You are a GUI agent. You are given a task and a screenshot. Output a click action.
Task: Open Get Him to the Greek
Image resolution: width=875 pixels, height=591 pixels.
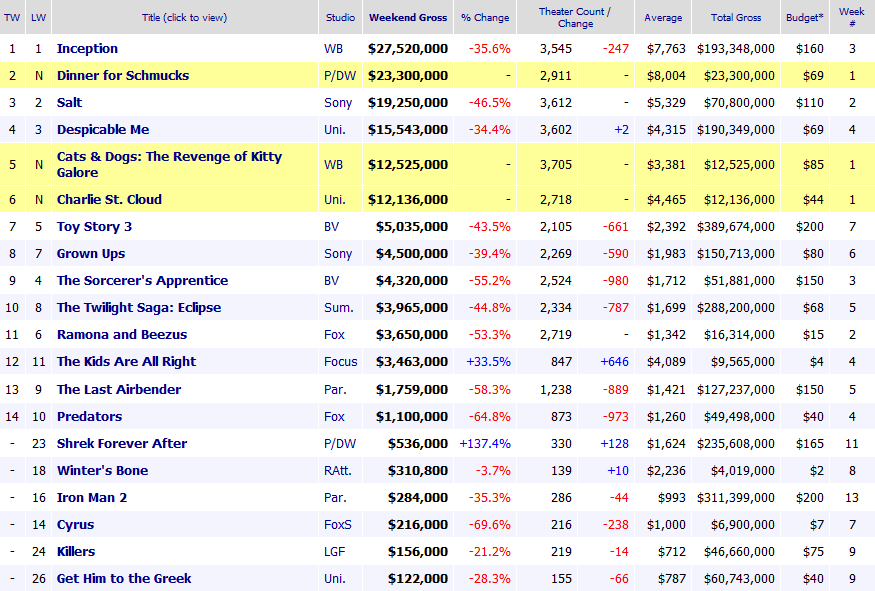(x=124, y=579)
